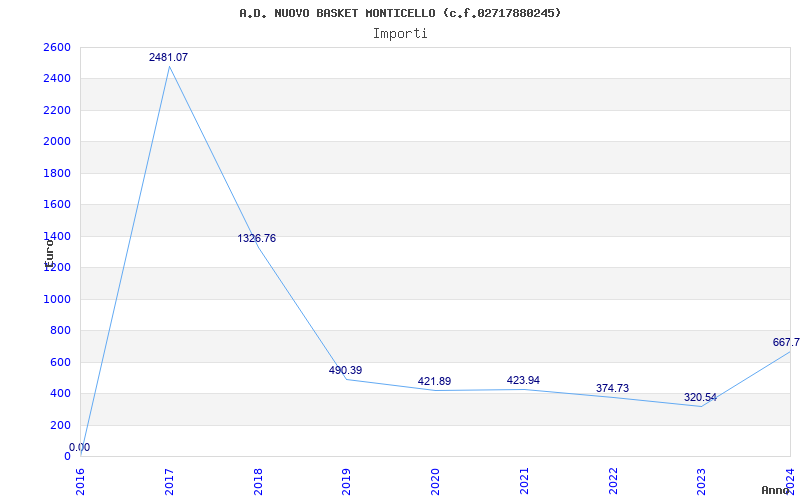Click the 1800 y-axis value

pos(58,173)
